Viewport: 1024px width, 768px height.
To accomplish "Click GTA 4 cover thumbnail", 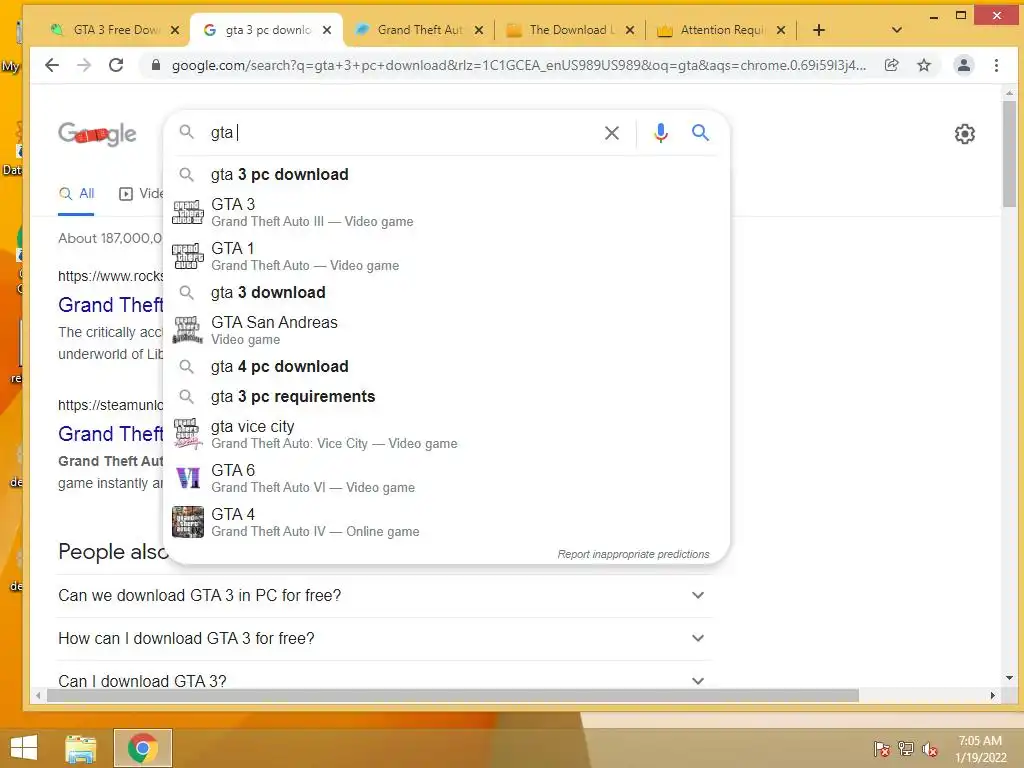I will [187, 522].
